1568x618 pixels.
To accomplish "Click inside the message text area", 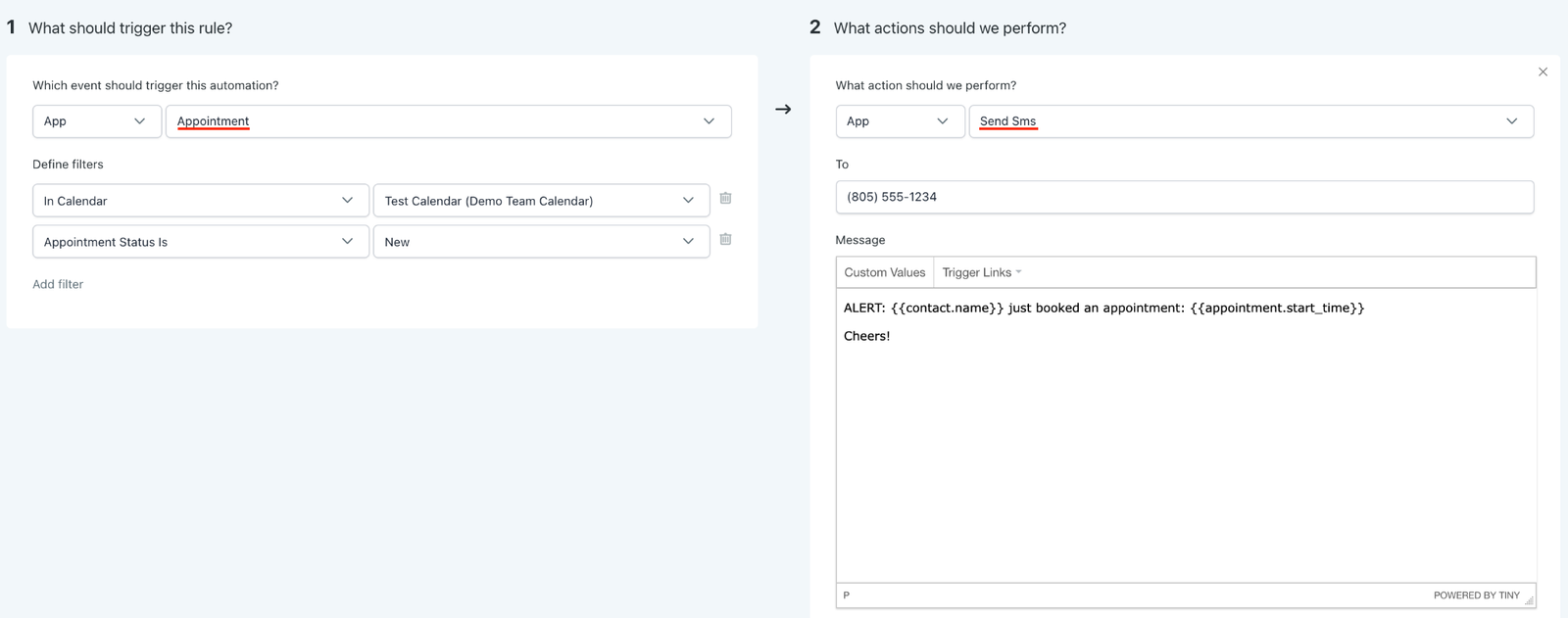I will [x=1185, y=441].
